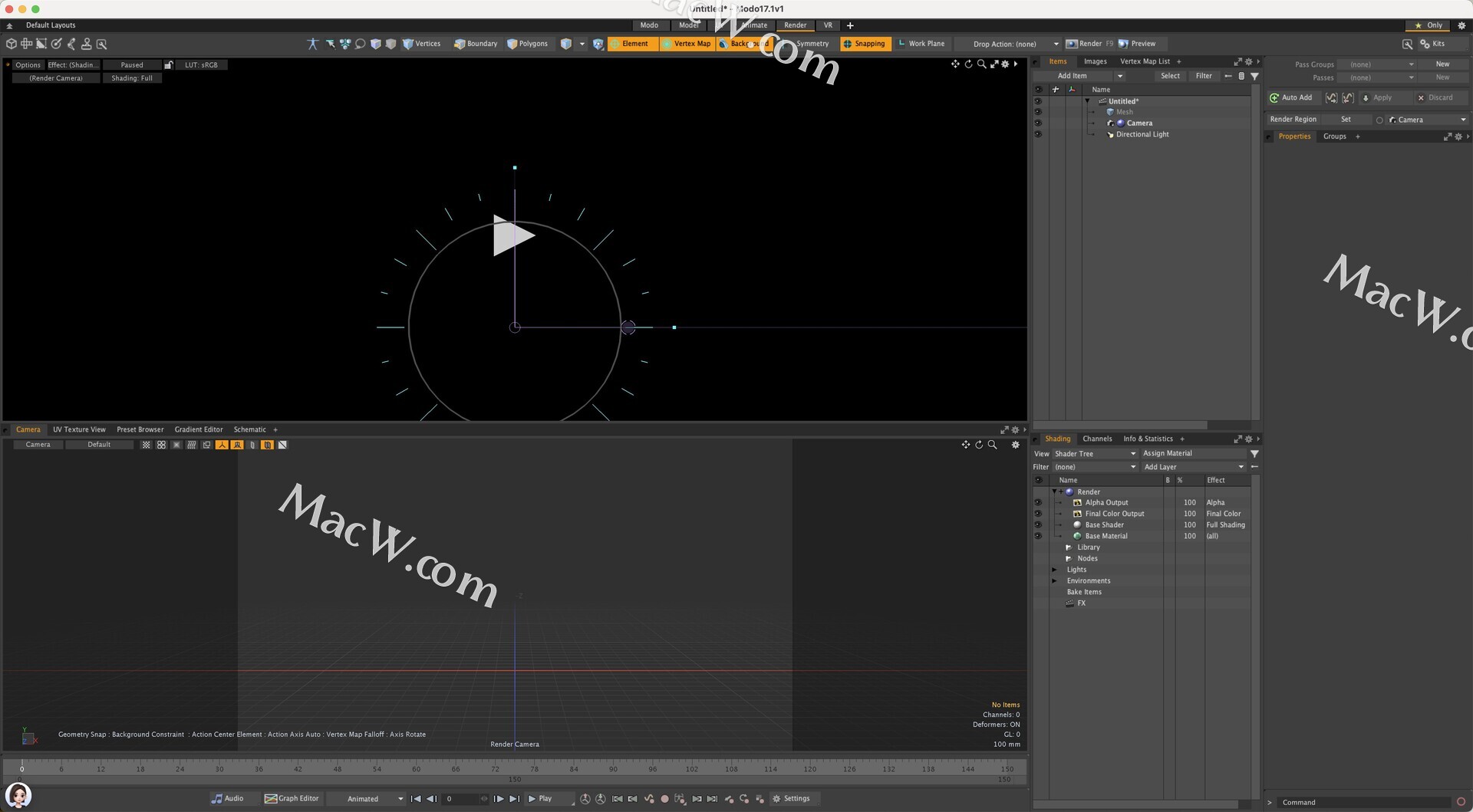The image size is (1473, 812).
Task: Switch to the Vertex Map List tab
Action: pyautogui.click(x=1145, y=61)
